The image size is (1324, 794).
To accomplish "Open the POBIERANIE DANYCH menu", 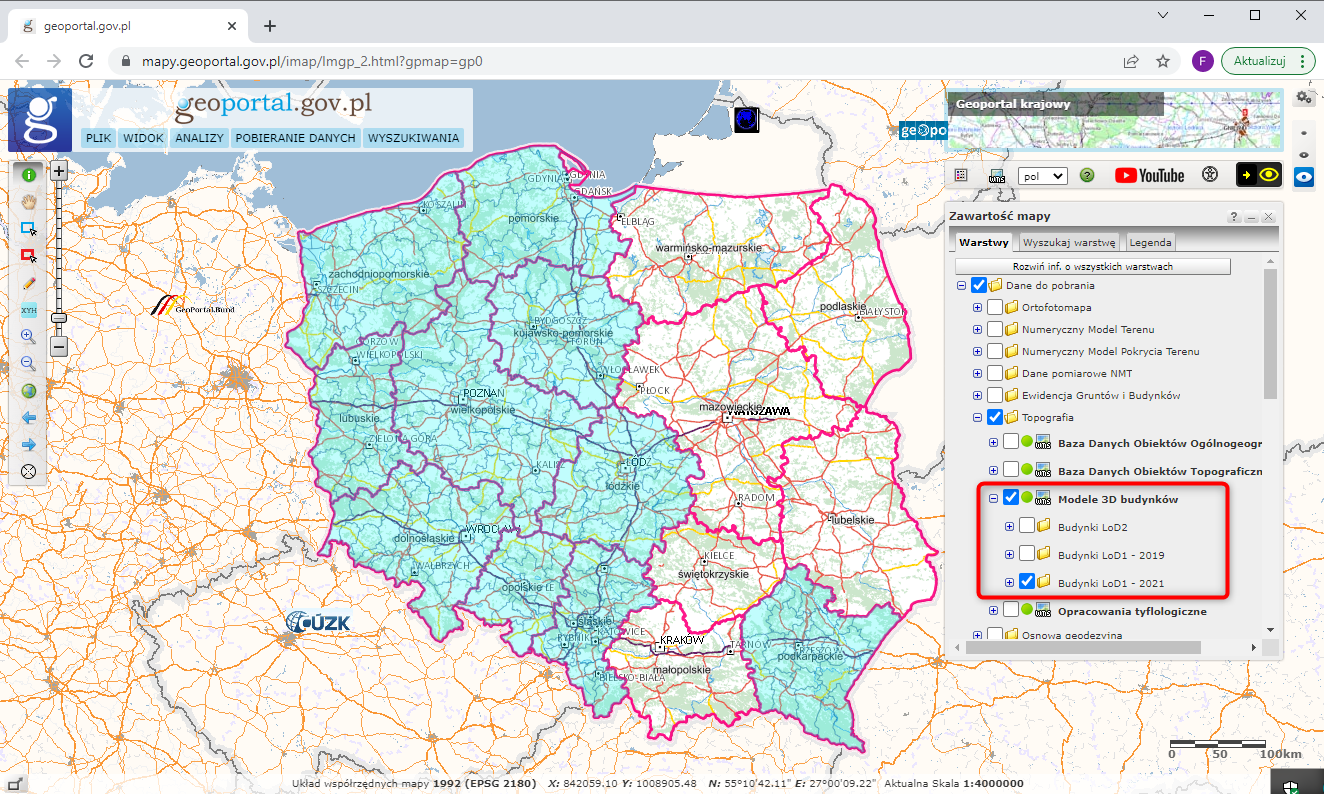I will point(295,138).
